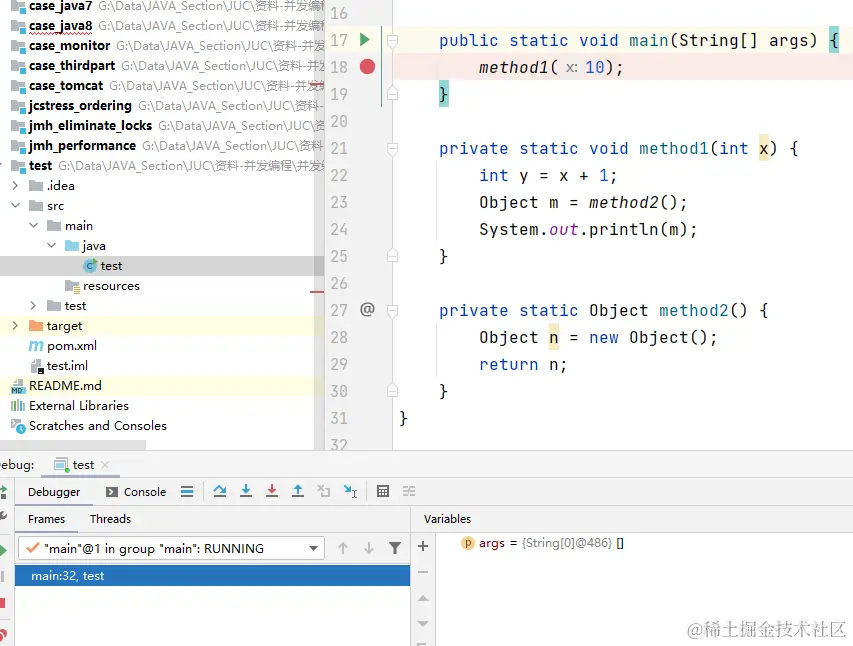Viewport: 853px width, 646px height.
Task: Click Run to Cursor icon
Action: [x=350, y=491]
